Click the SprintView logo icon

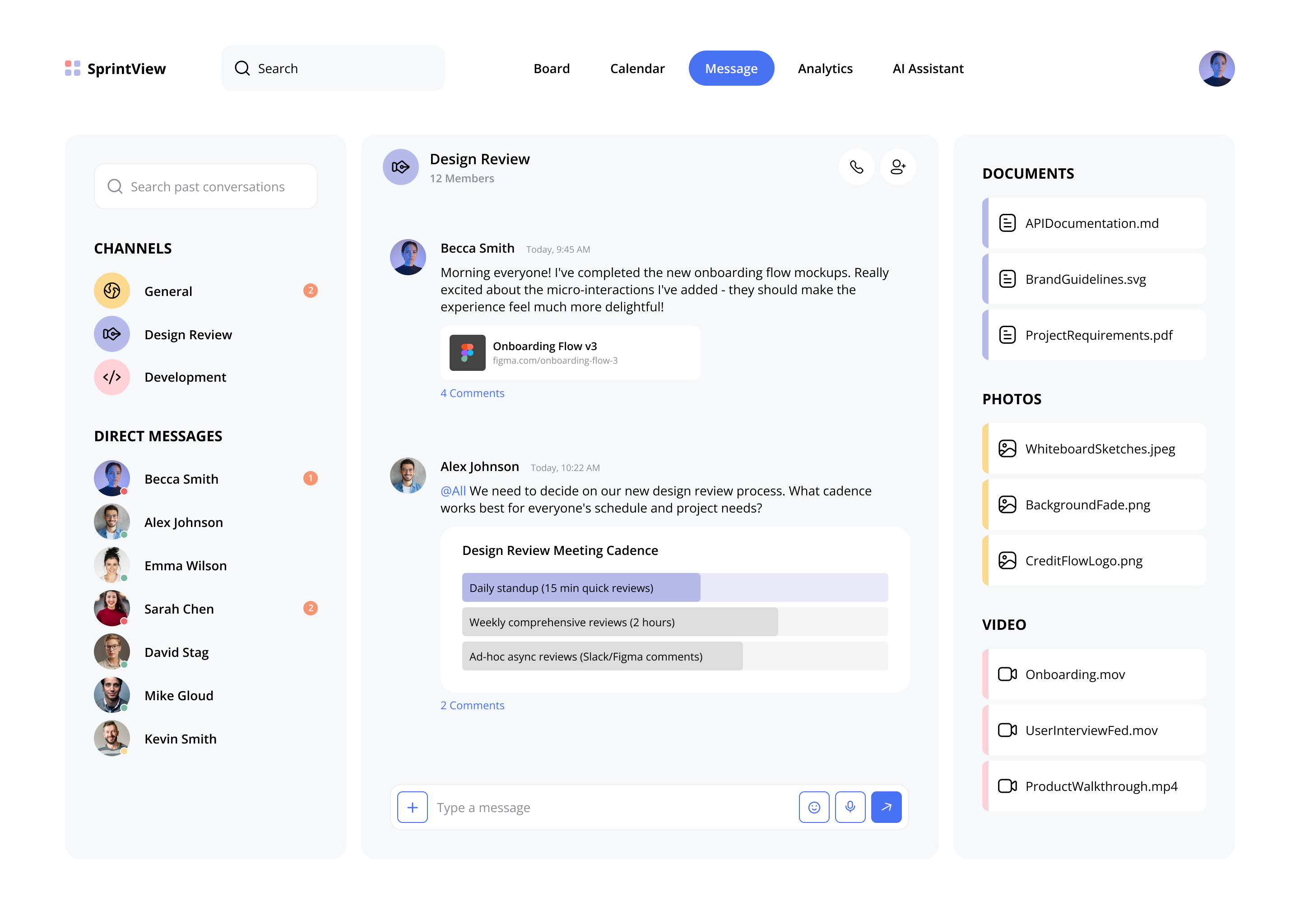[x=72, y=68]
